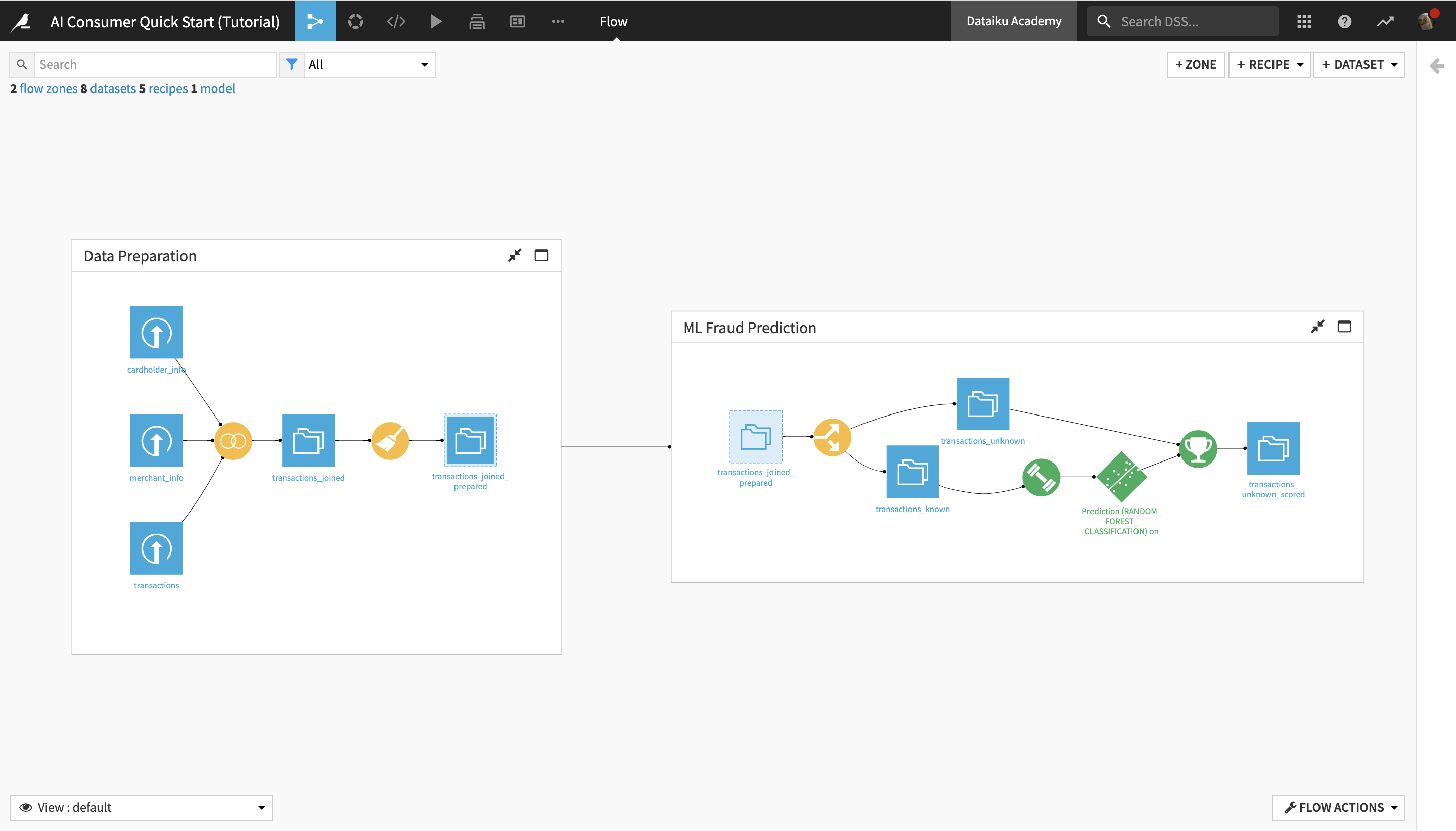The width and height of the screenshot is (1456, 831).
Task: Click the code editor icon in top toolbar
Action: click(x=396, y=21)
